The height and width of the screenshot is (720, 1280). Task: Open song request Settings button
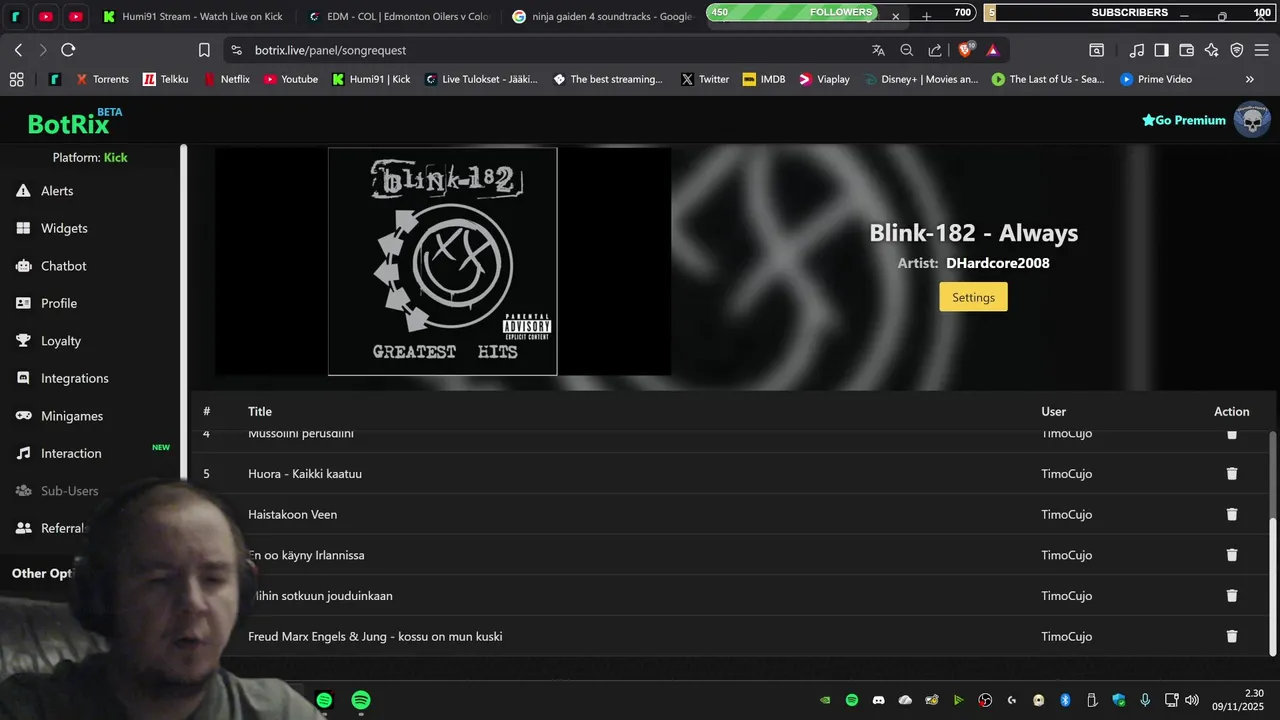973,297
